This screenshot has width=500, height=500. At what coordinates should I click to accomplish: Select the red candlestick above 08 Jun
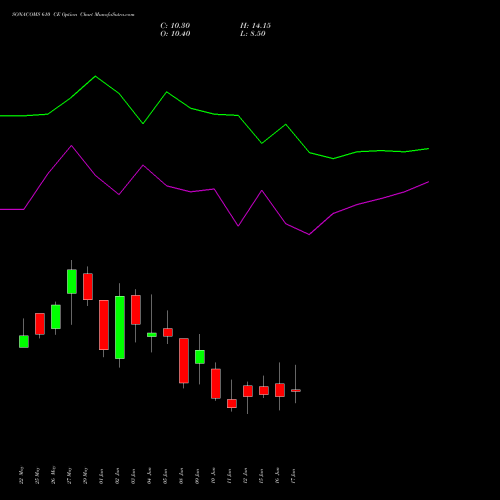(184, 361)
